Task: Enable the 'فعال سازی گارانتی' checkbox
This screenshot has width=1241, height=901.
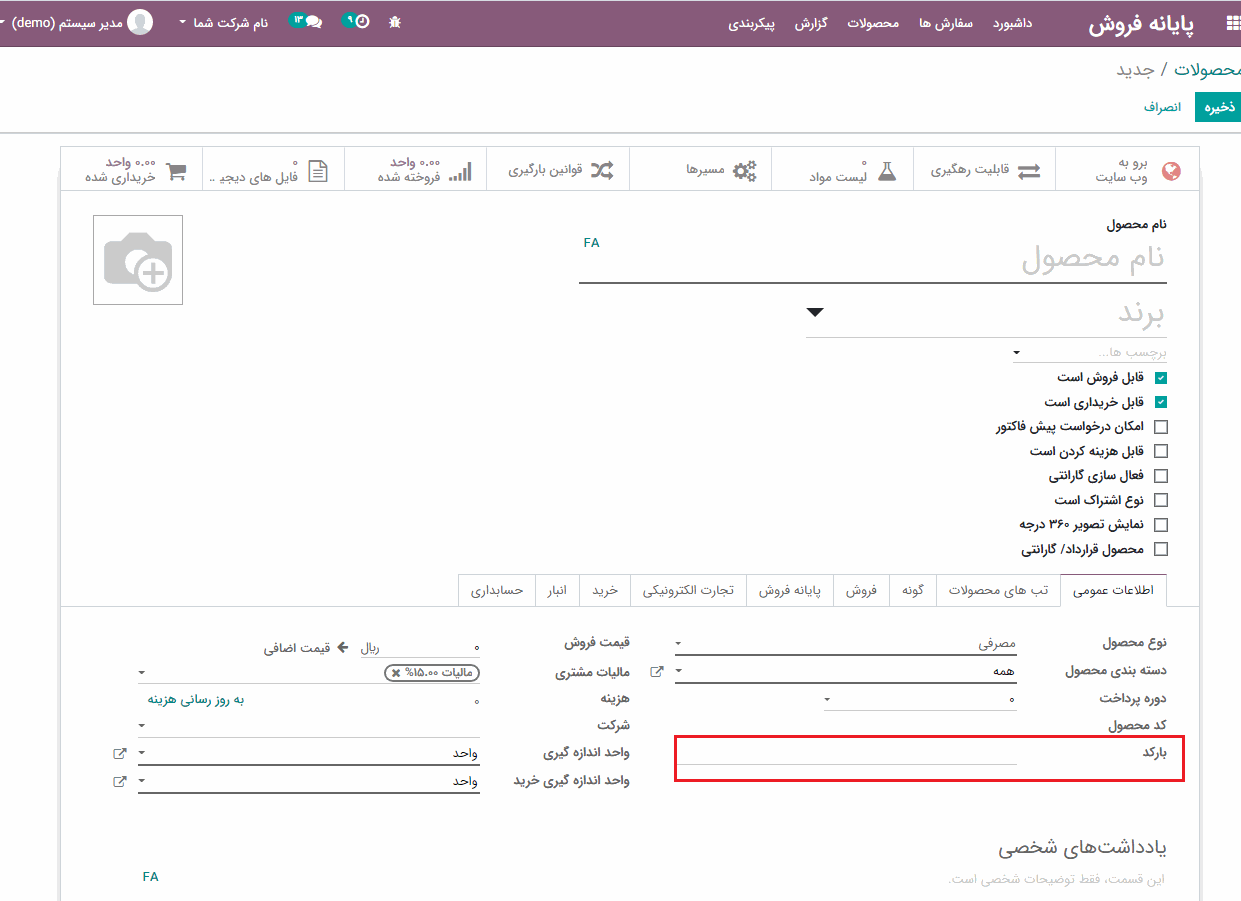Action: pos(1160,476)
